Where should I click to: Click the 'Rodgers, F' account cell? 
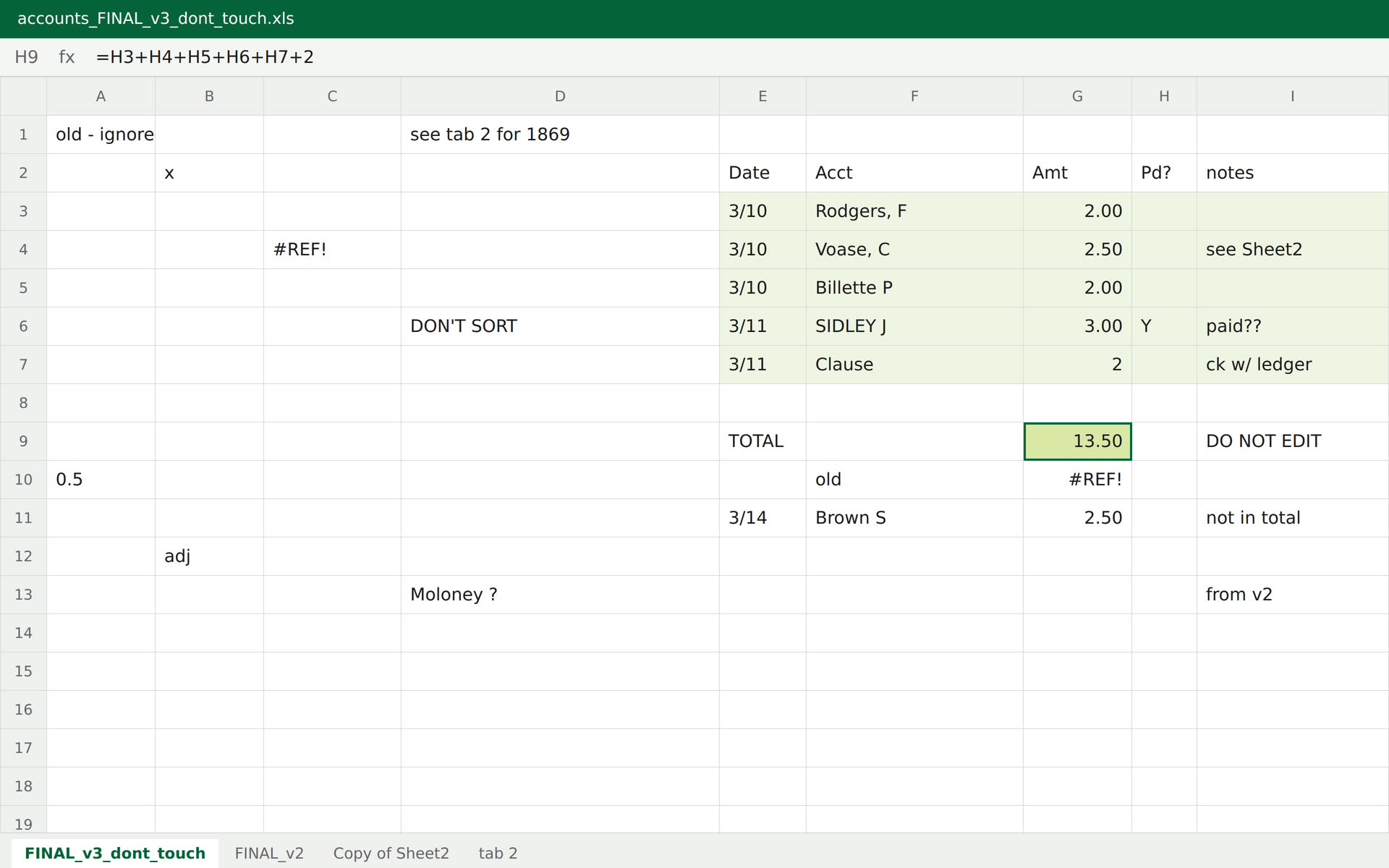914,211
